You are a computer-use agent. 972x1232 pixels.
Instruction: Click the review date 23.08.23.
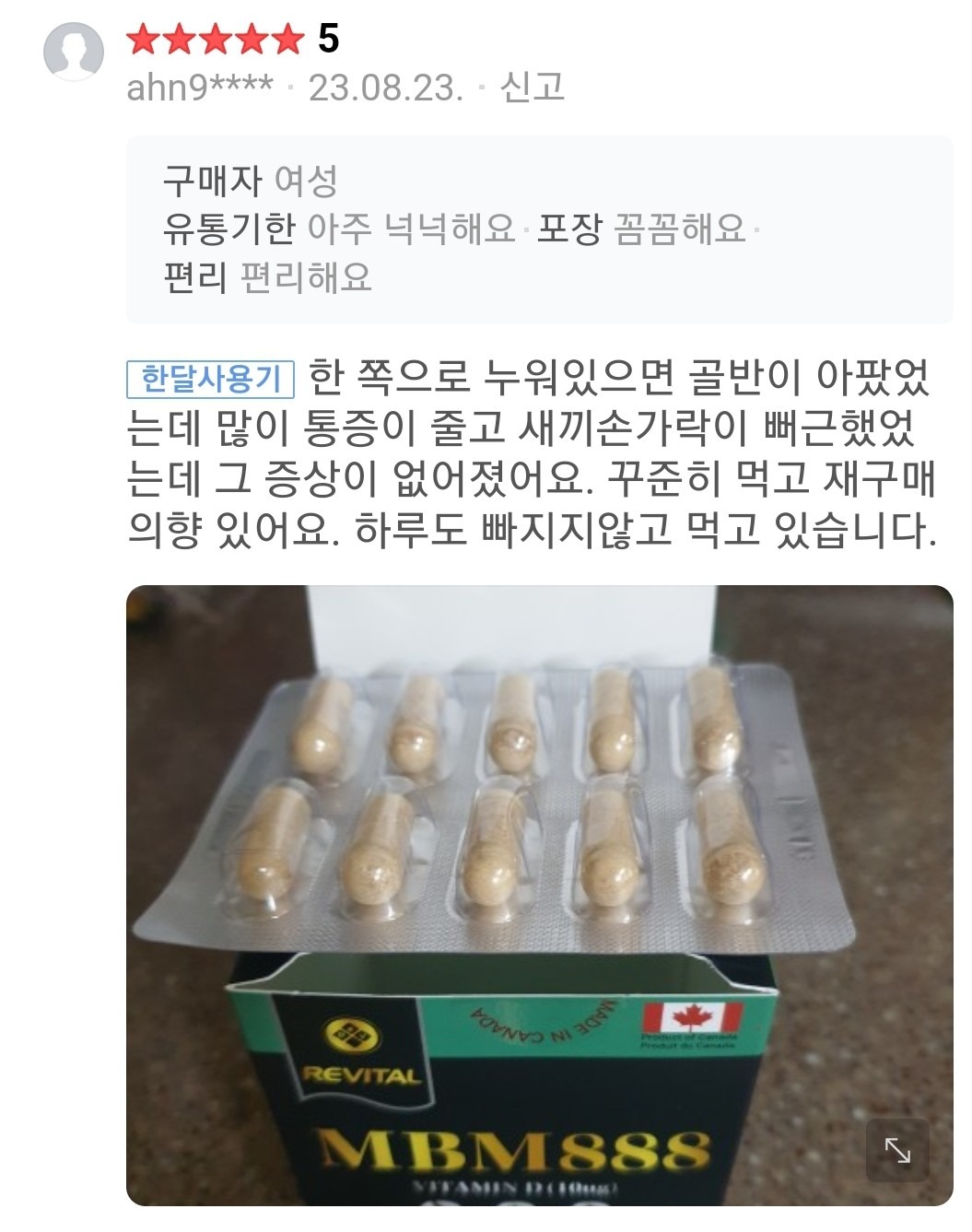coord(386,88)
